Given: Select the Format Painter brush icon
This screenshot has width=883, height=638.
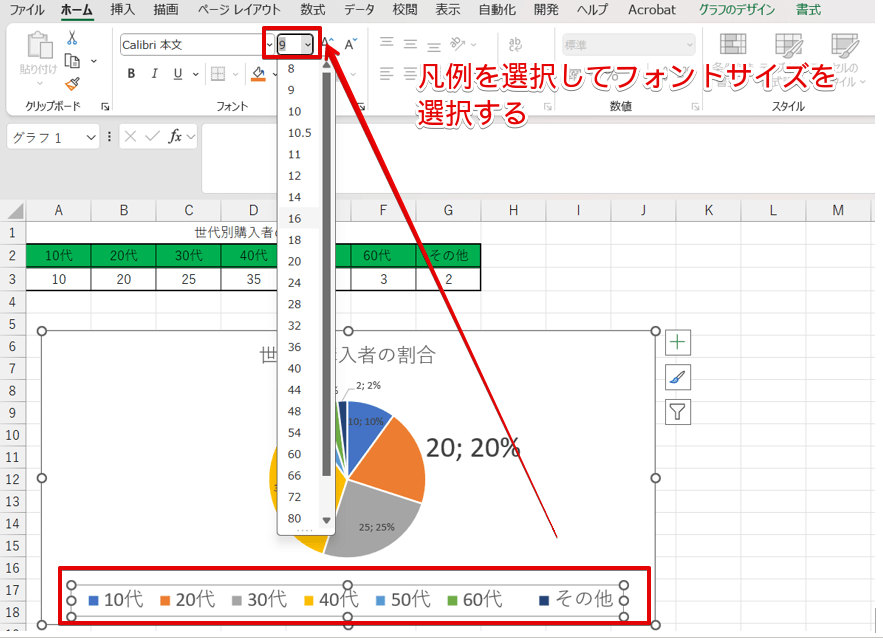Looking at the screenshot, I should (72, 84).
